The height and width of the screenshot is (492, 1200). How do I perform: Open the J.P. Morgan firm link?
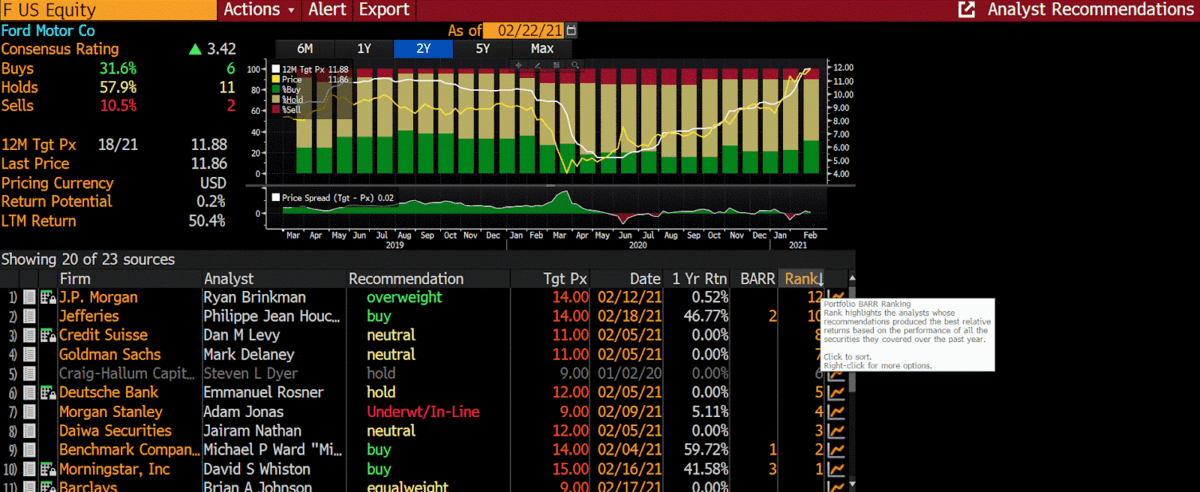[98, 298]
